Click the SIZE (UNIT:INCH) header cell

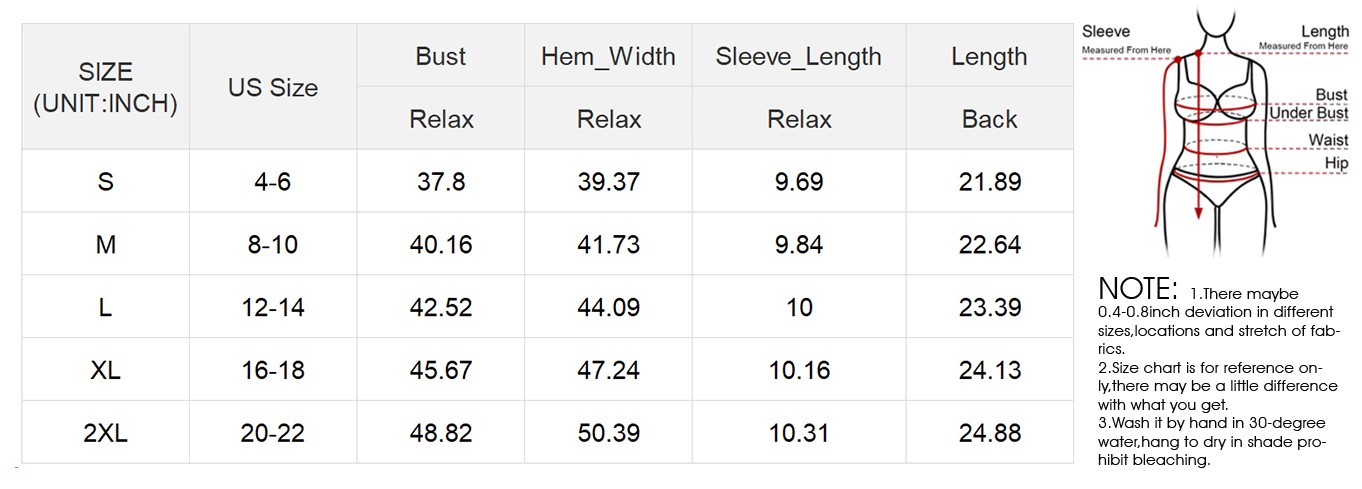[x=105, y=87]
